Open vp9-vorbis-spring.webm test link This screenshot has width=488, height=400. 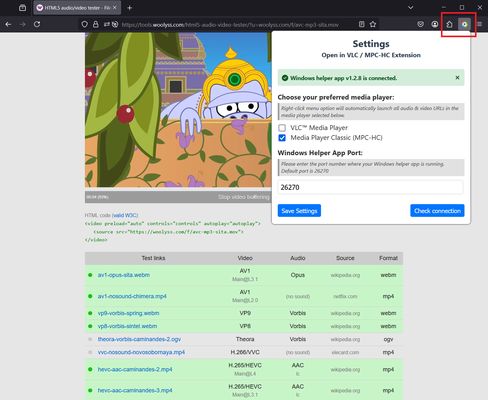pos(128,313)
